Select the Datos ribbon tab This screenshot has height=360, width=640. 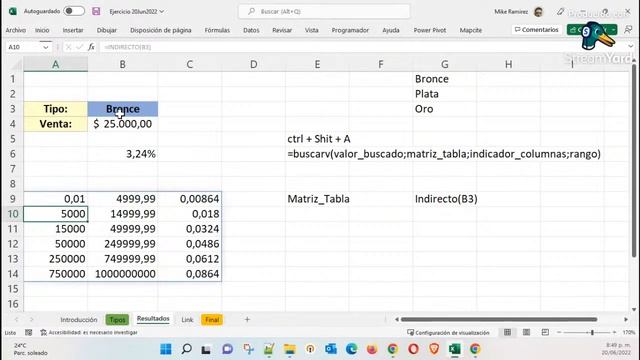click(x=251, y=30)
